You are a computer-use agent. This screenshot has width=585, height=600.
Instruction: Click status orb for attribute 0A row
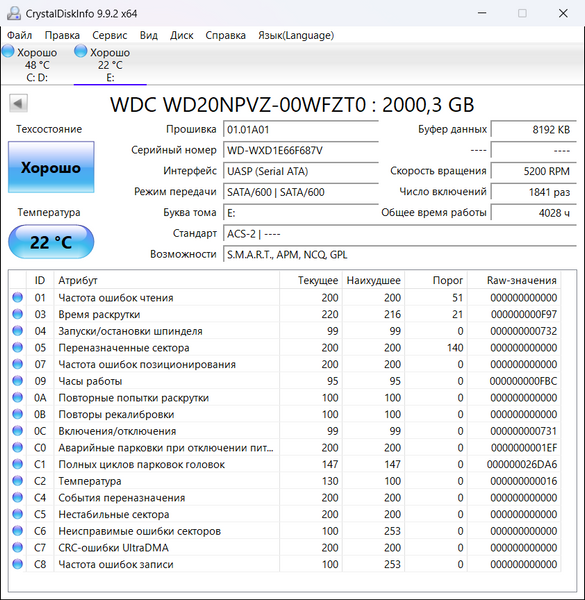(18, 398)
